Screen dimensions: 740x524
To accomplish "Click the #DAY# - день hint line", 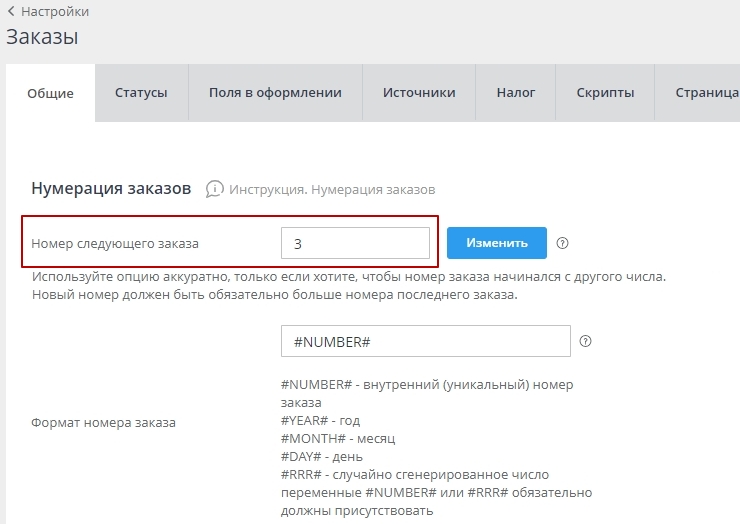I will coord(322,456).
